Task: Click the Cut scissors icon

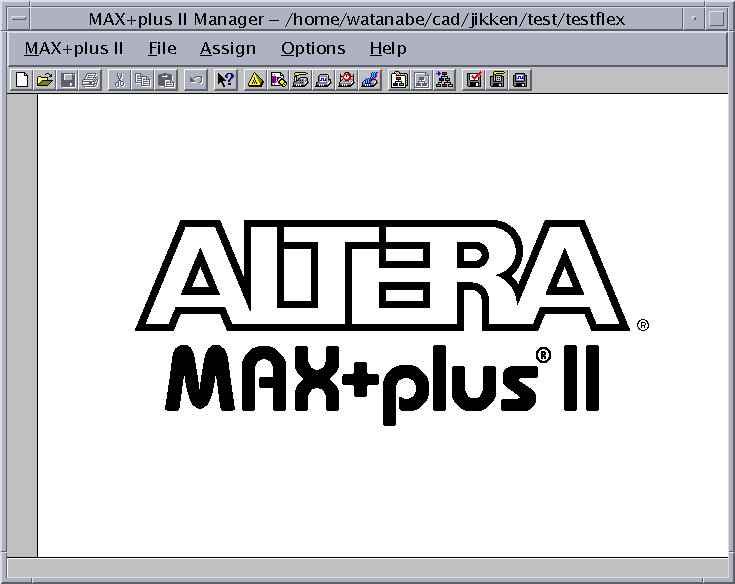Action: [120, 80]
